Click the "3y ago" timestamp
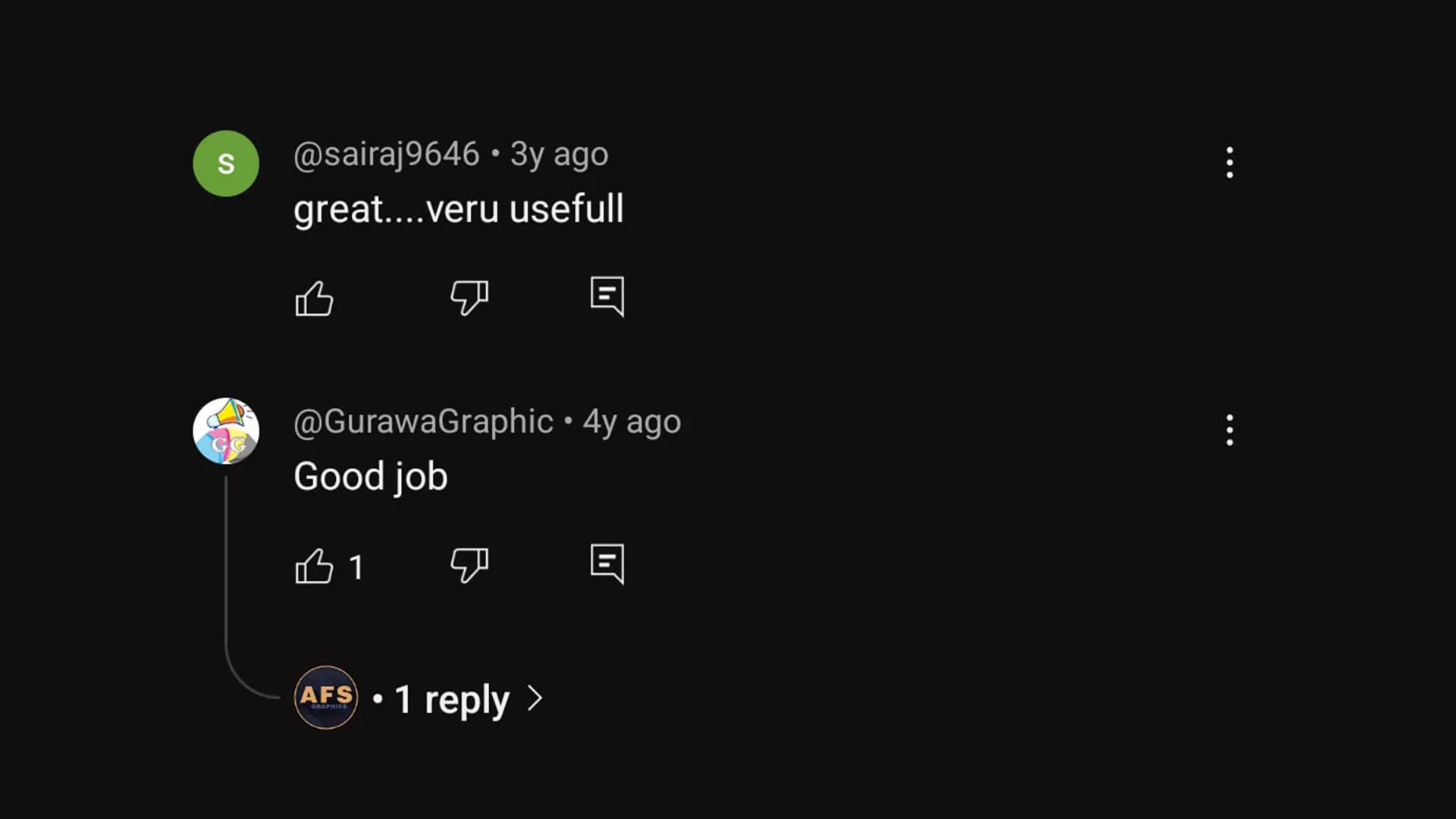 (x=559, y=155)
